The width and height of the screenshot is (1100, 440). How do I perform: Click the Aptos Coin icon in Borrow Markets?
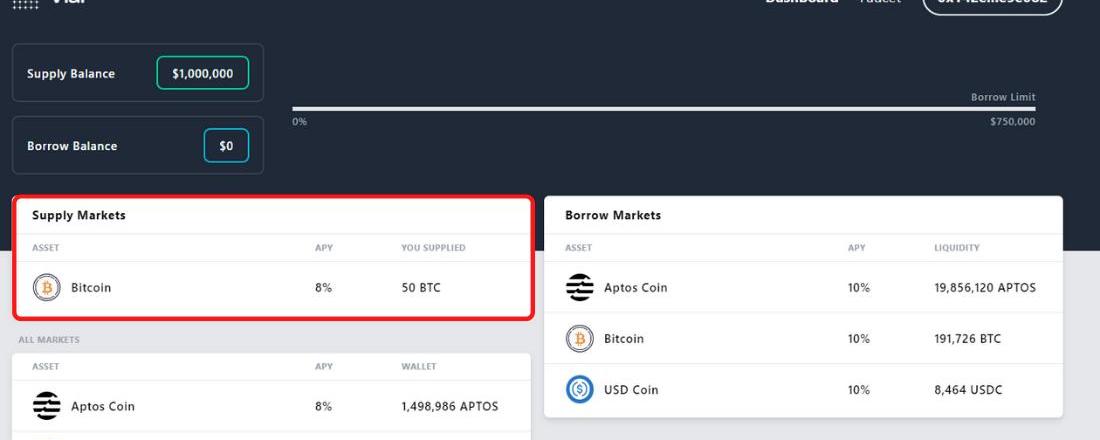click(x=579, y=288)
